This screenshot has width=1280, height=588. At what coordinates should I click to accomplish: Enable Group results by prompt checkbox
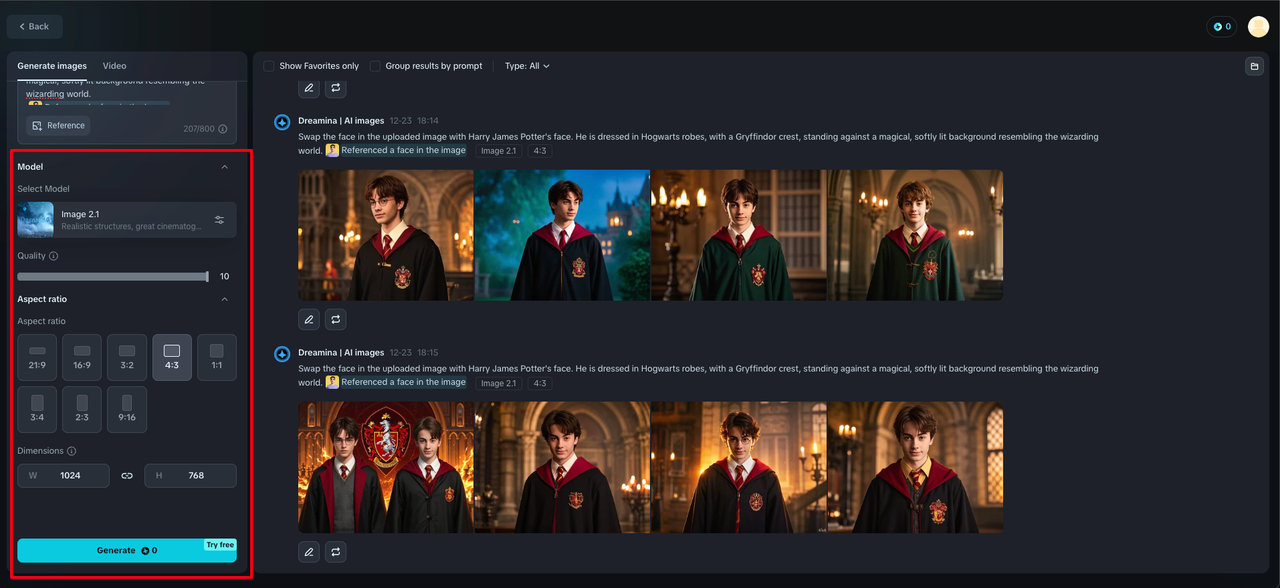pos(375,66)
